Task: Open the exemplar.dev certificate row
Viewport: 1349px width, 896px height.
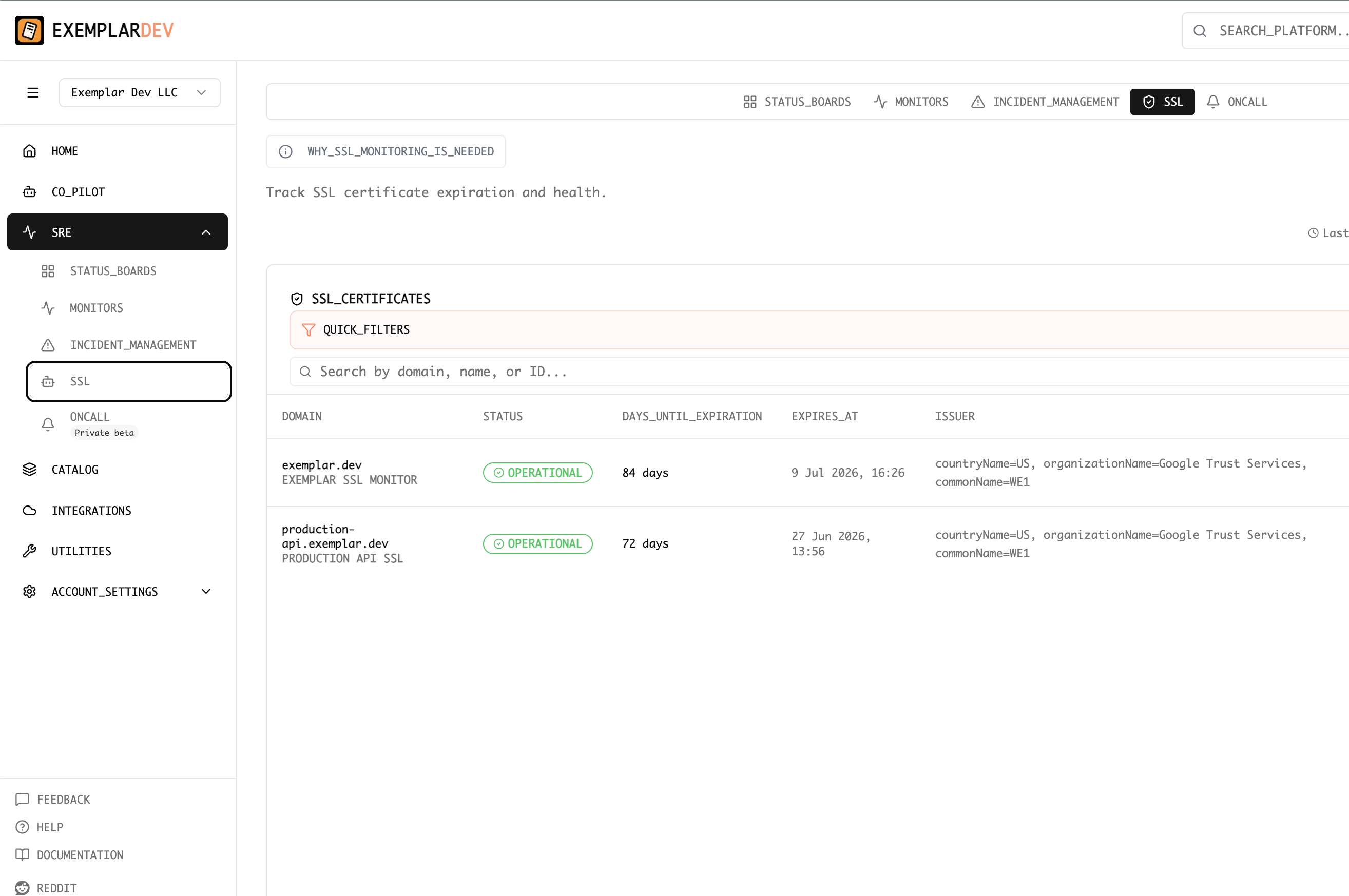Action: coord(321,465)
